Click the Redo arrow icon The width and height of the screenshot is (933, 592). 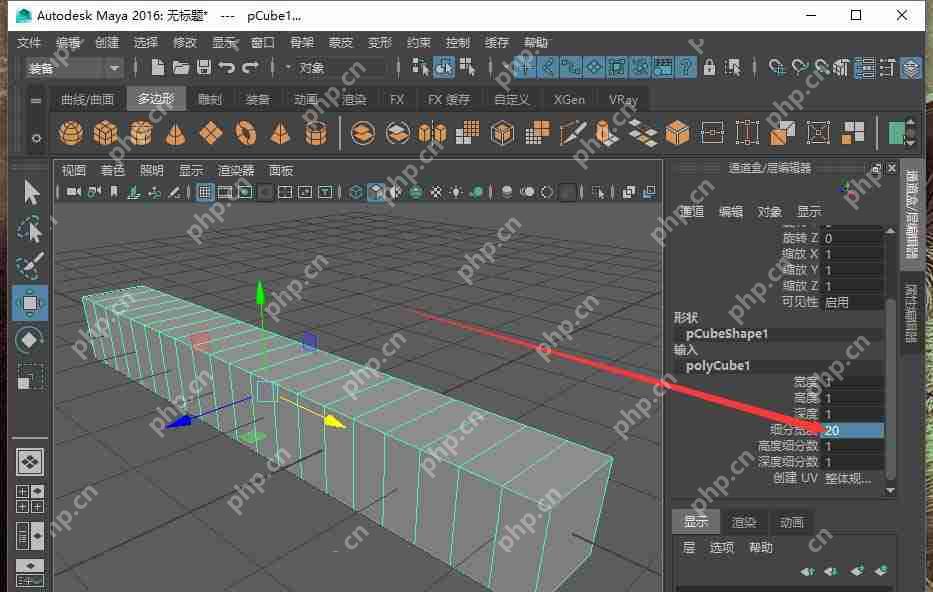[x=251, y=67]
